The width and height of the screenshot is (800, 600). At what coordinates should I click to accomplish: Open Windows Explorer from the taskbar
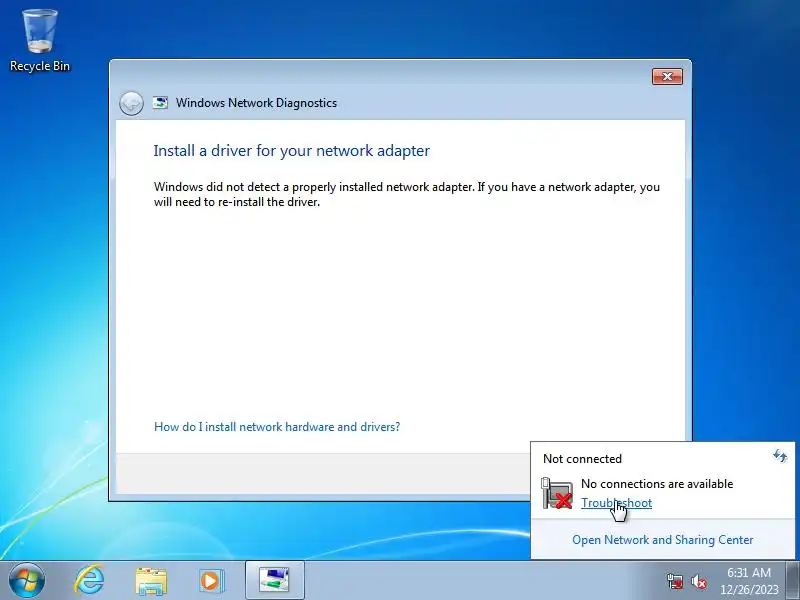[x=151, y=581]
